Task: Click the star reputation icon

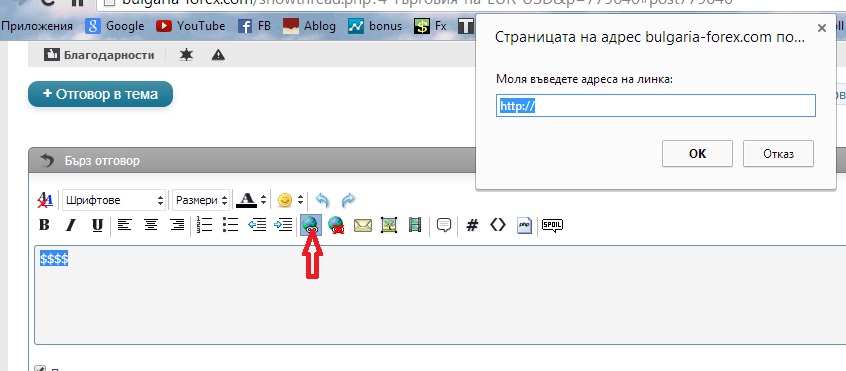Action: (x=186, y=54)
